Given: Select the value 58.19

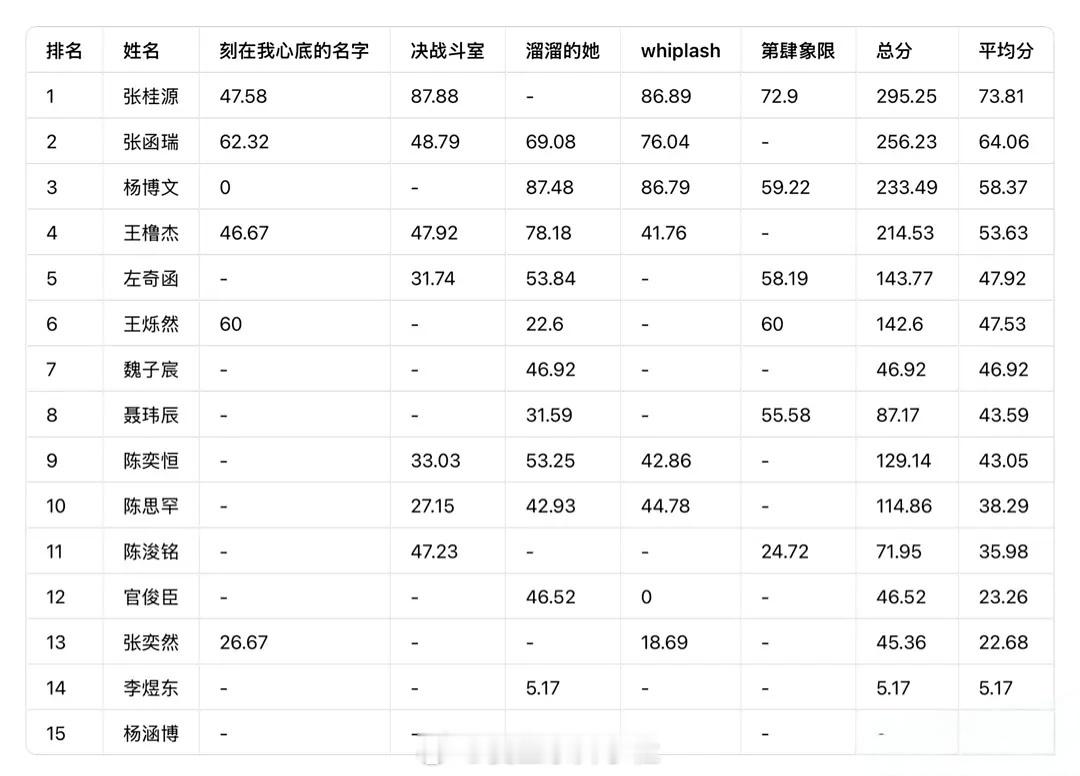Looking at the screenshot, I should (785, 278).
